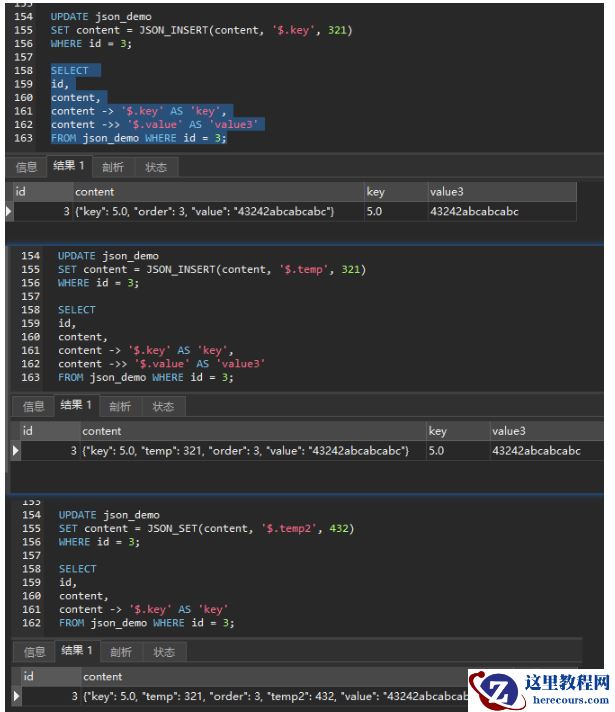
Task: Click the highlighted FROM json_demo WHERE id = 3 line
Action: pos(138,138)
